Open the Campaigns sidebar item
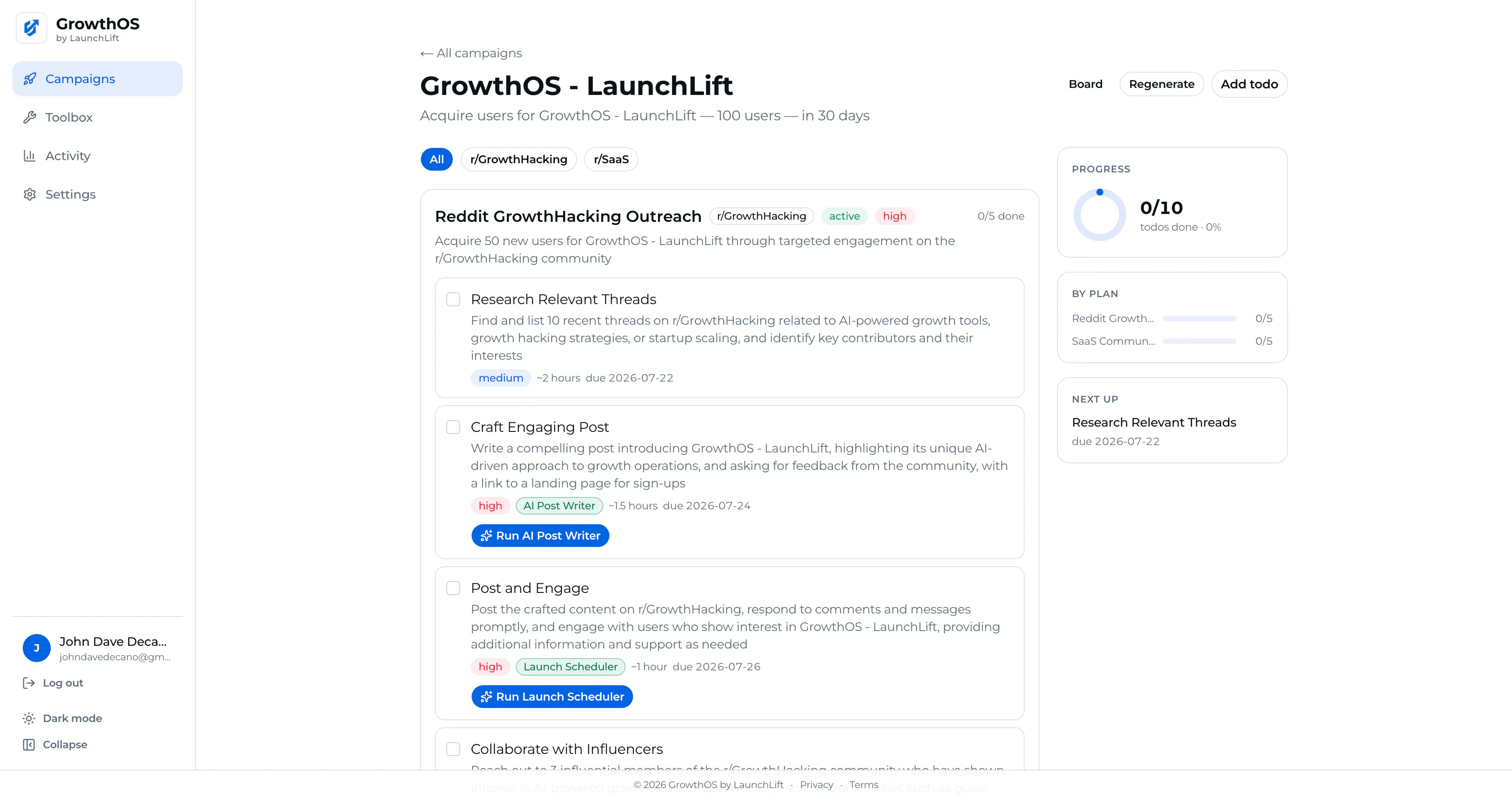 (x=98, y=79)
